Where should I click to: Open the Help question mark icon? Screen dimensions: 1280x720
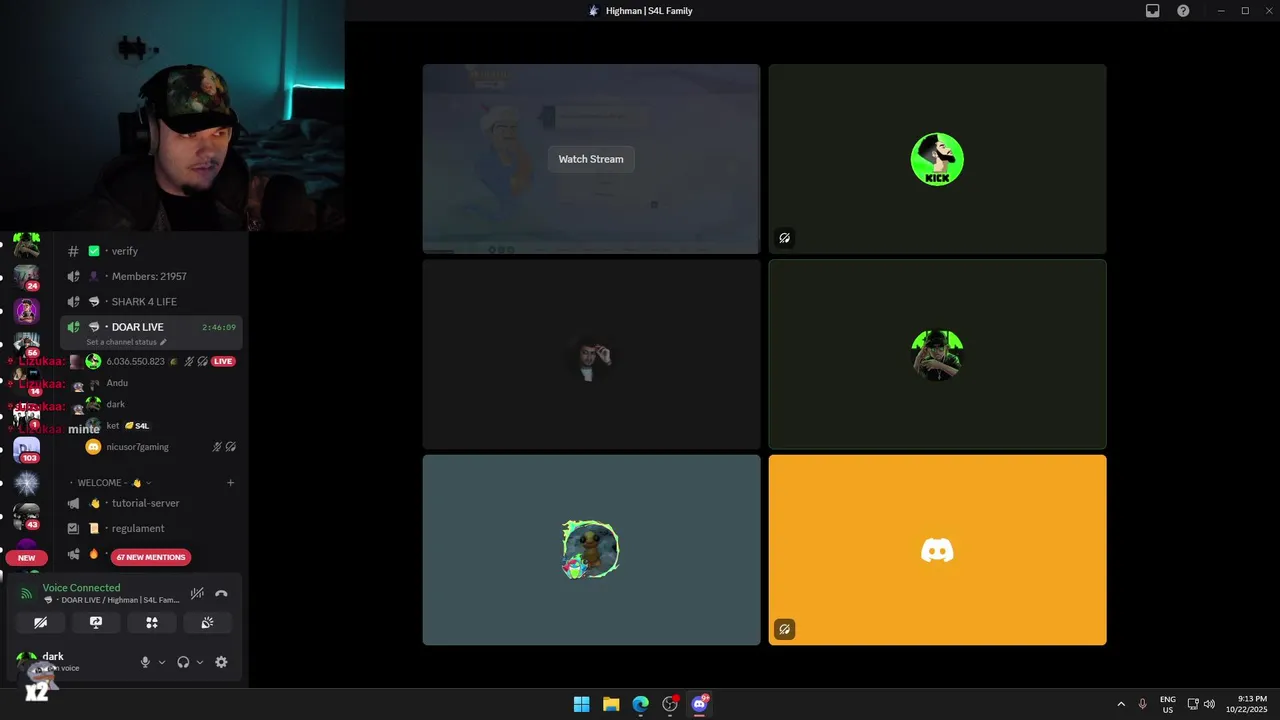[x=1183, y=11]
